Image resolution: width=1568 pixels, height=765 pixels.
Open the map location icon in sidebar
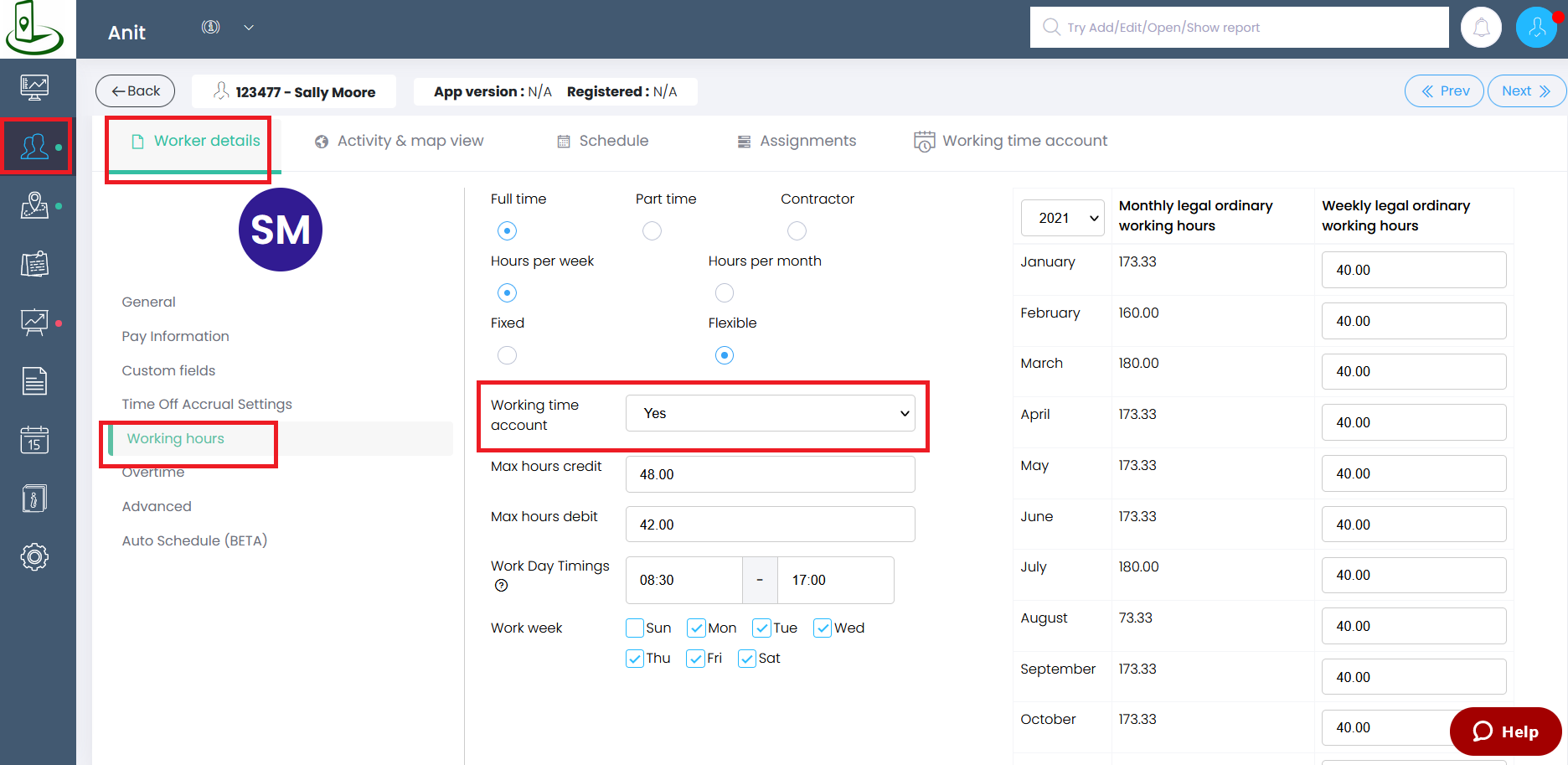[34, 205]
